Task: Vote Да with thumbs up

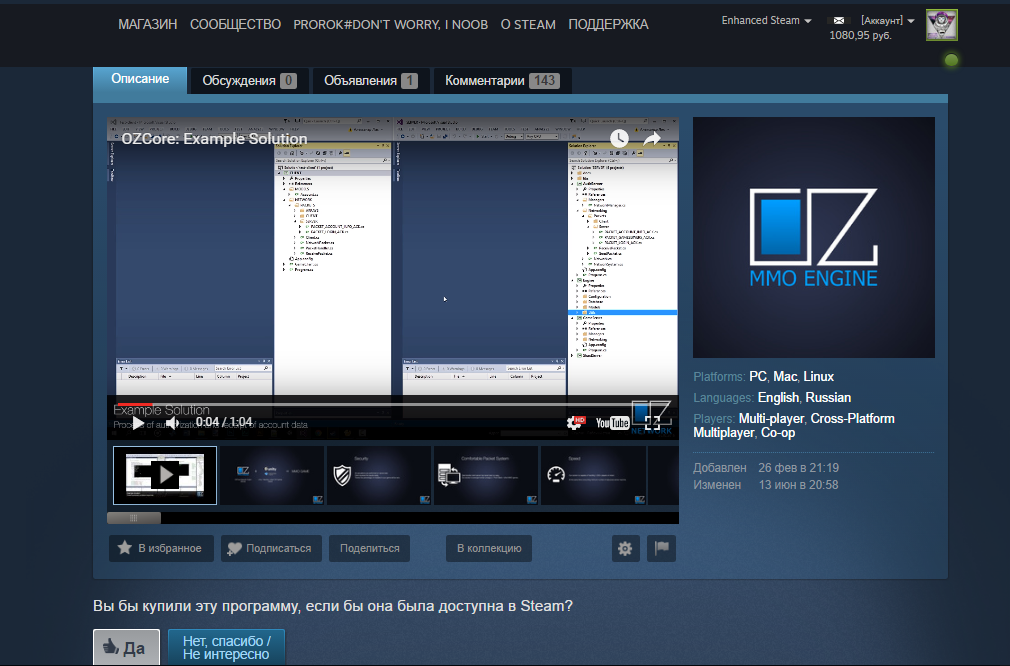Action: [126, 647]
